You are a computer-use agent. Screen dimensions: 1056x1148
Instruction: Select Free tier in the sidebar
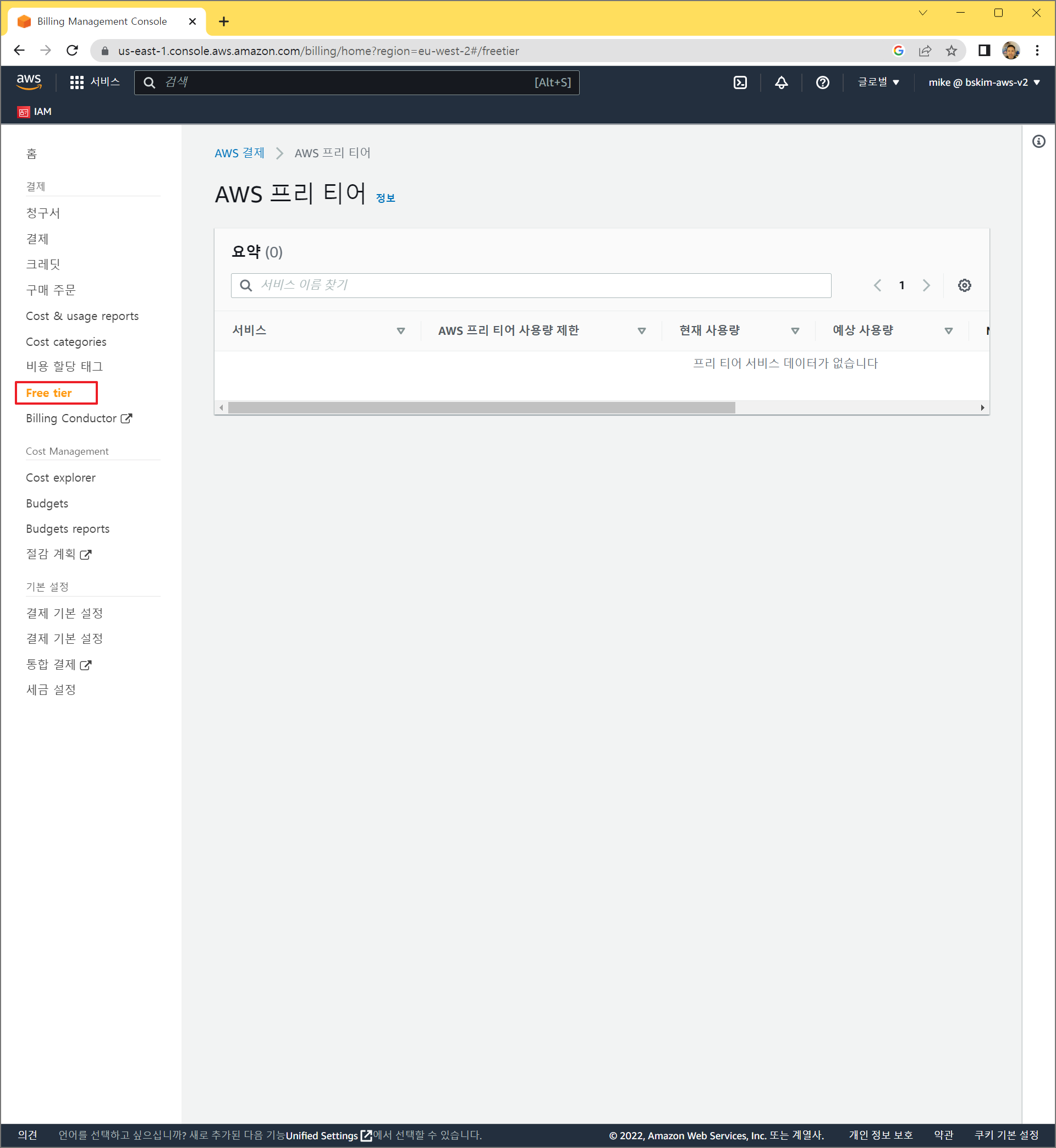coord(48,393)
